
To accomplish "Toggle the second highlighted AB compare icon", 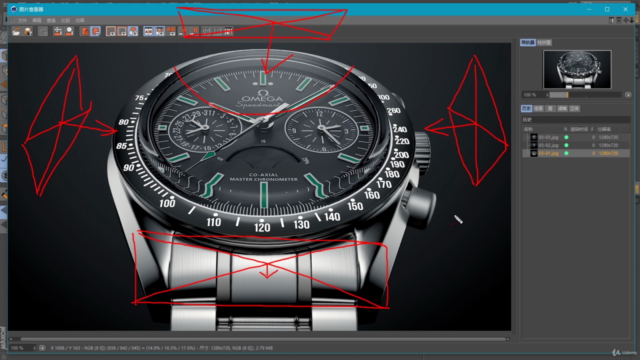I will pyautogui.click(x=160, y=31).
